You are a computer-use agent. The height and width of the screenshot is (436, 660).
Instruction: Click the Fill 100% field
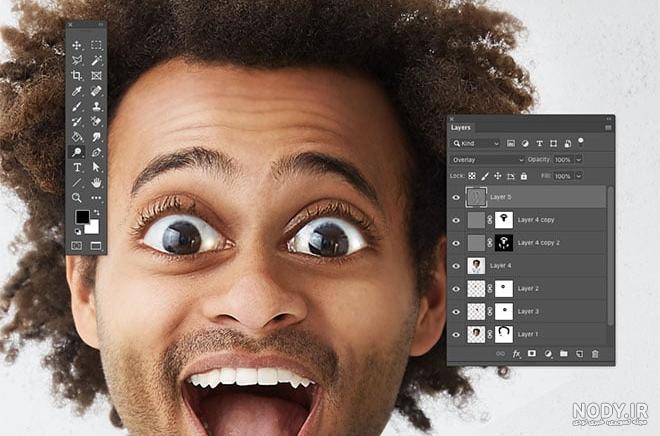click(563, 176)
